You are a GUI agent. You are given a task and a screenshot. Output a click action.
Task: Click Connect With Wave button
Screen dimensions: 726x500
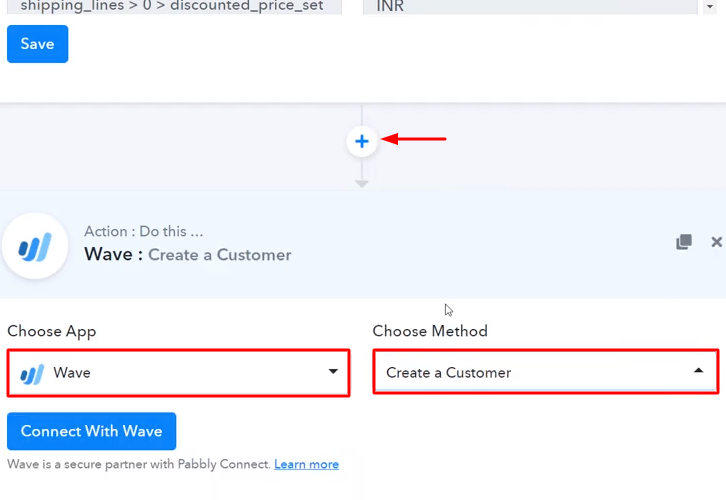92,431
